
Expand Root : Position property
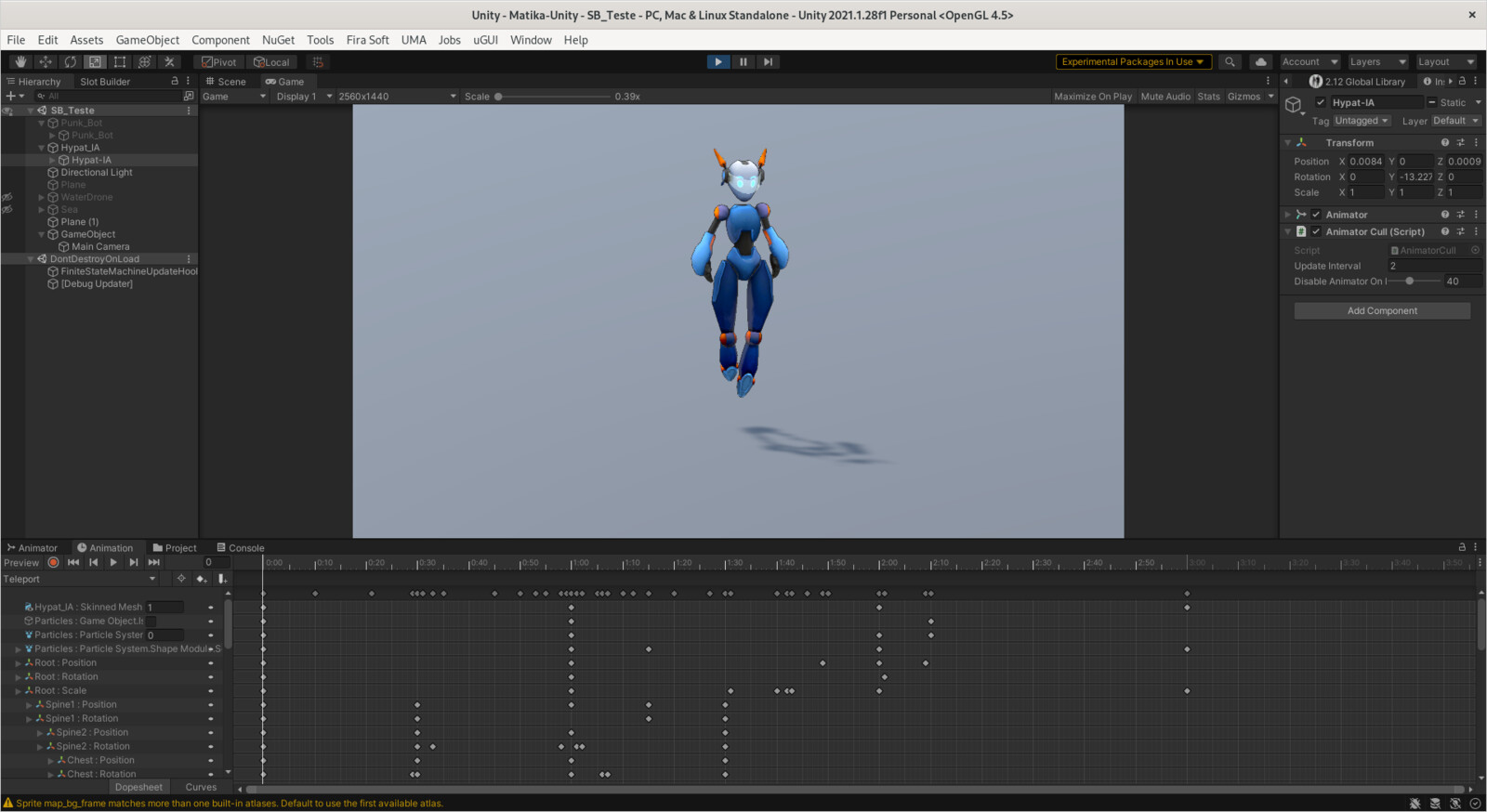coord(19,663)
